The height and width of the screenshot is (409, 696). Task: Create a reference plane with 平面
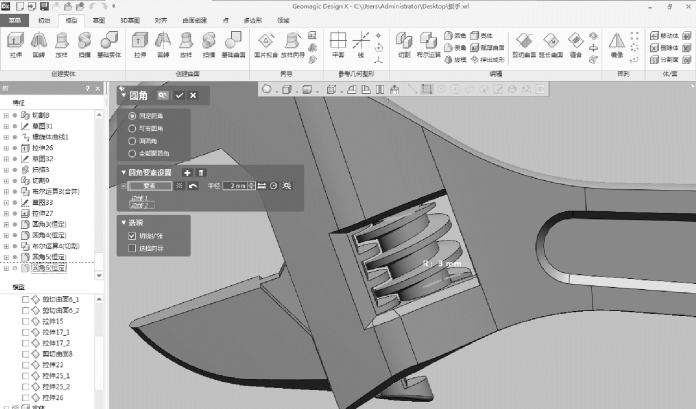(x=338, y=45)
